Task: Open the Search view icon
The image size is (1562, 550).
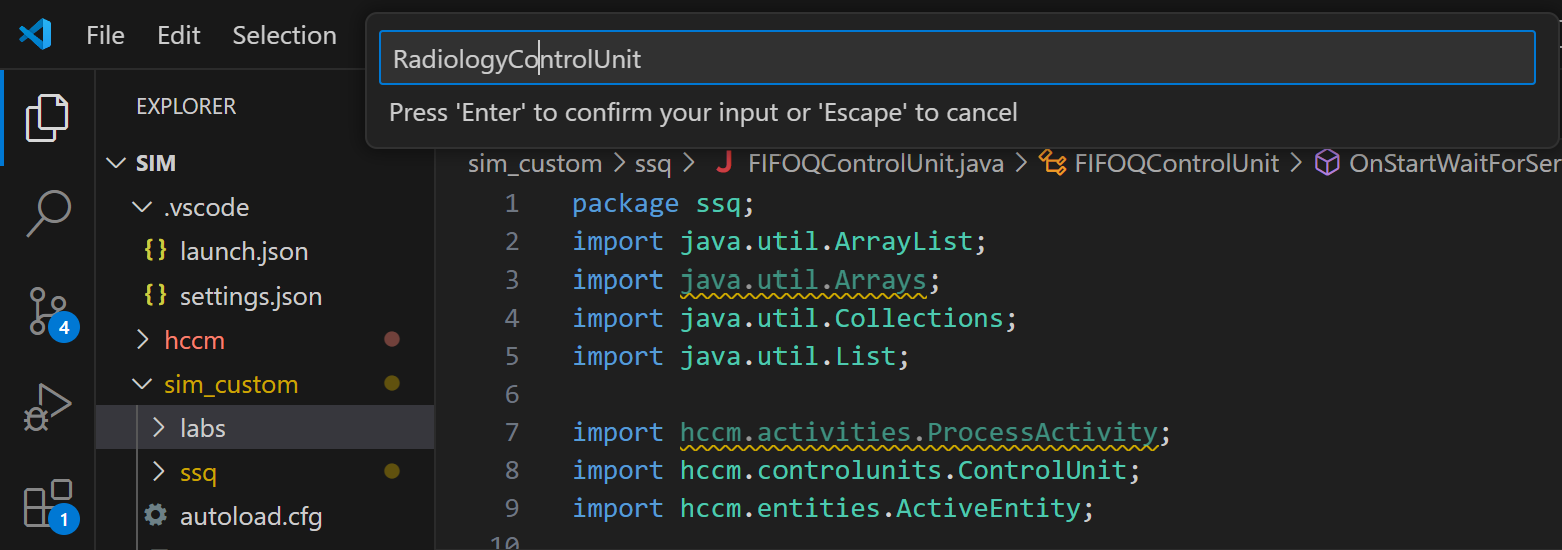Action: [x=47, y=213]
